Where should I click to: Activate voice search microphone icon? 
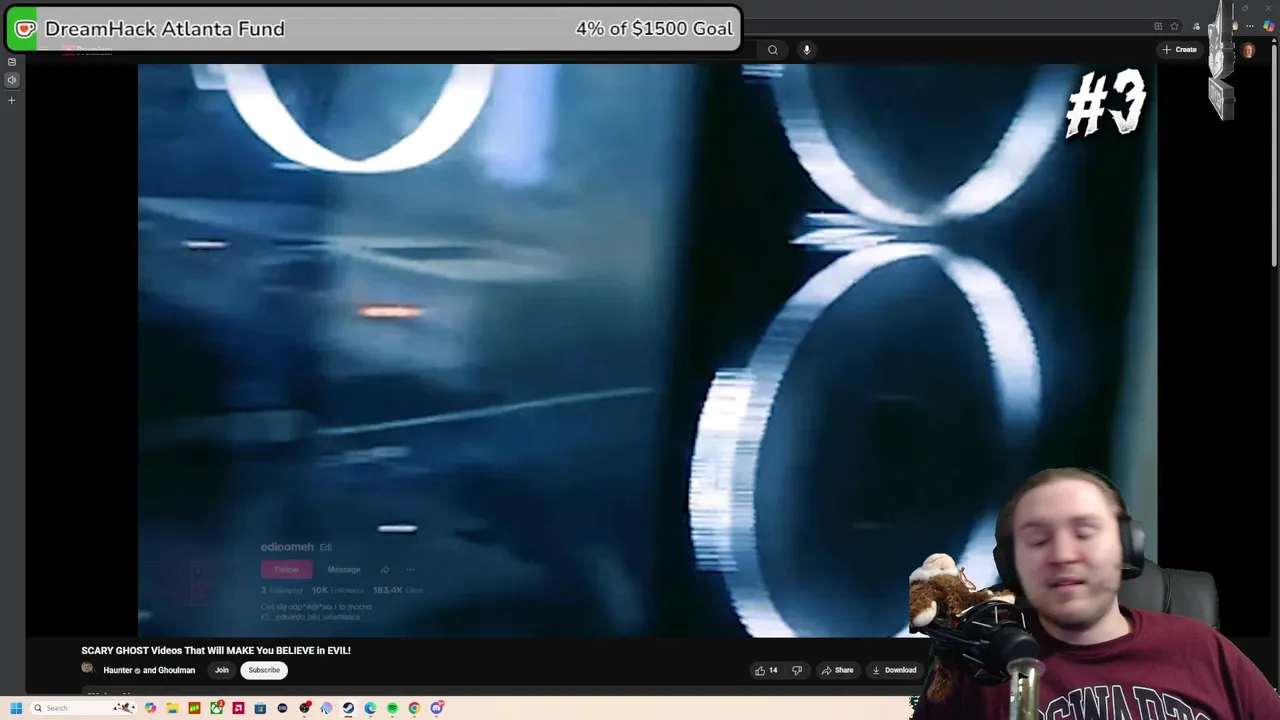806,49
